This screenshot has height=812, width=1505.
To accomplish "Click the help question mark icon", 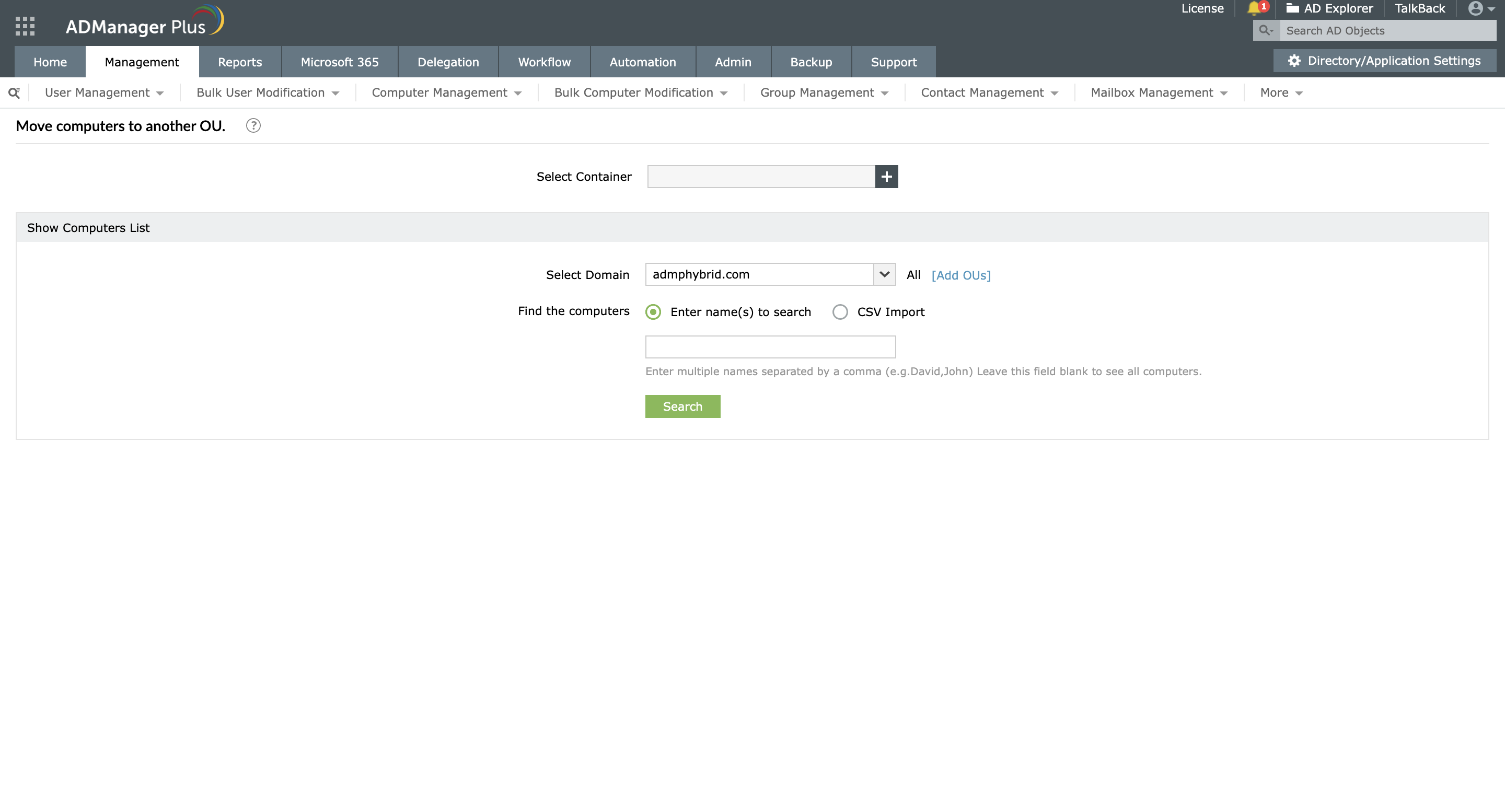I will pyautogui.click(x=253, y=125).
